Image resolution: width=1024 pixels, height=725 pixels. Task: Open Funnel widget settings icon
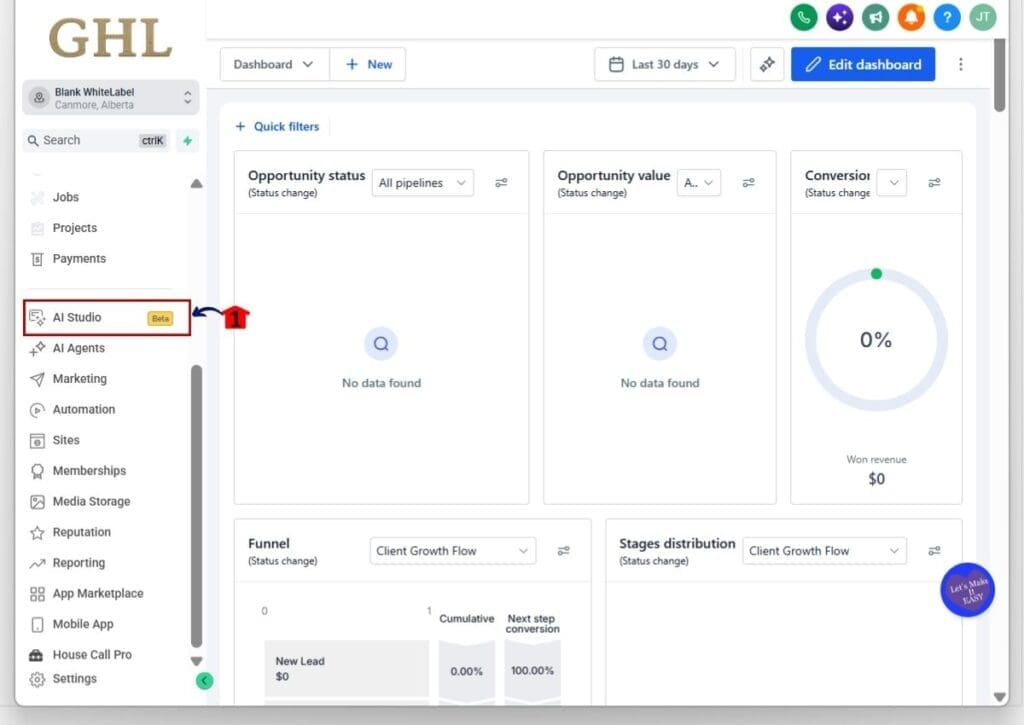(x=564, y=551)
